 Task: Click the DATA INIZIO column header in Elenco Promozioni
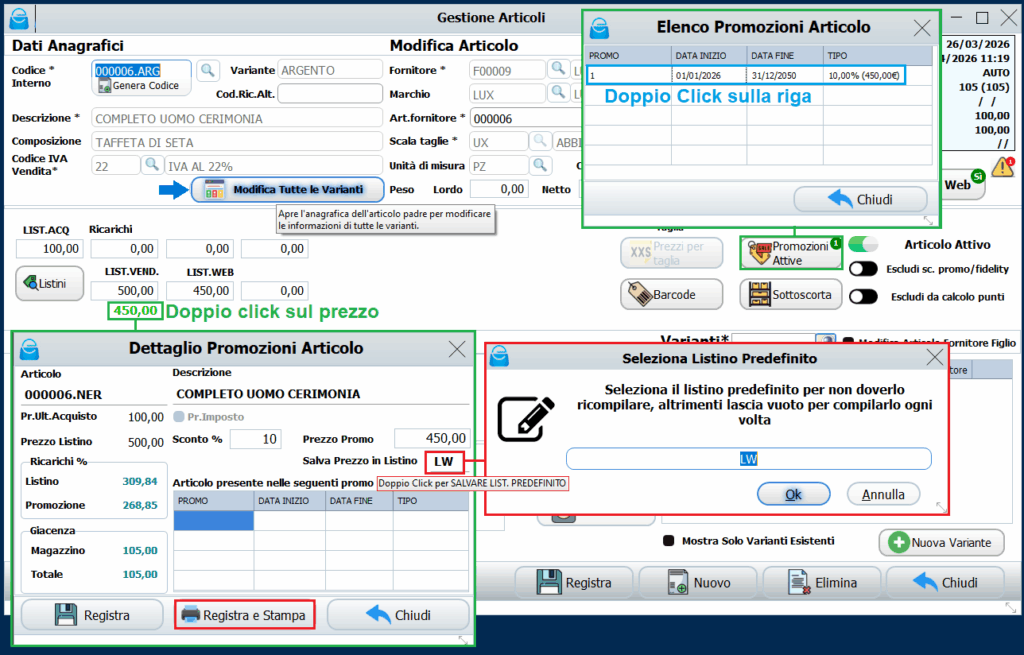pyautogui.click(x=708, y=56)
